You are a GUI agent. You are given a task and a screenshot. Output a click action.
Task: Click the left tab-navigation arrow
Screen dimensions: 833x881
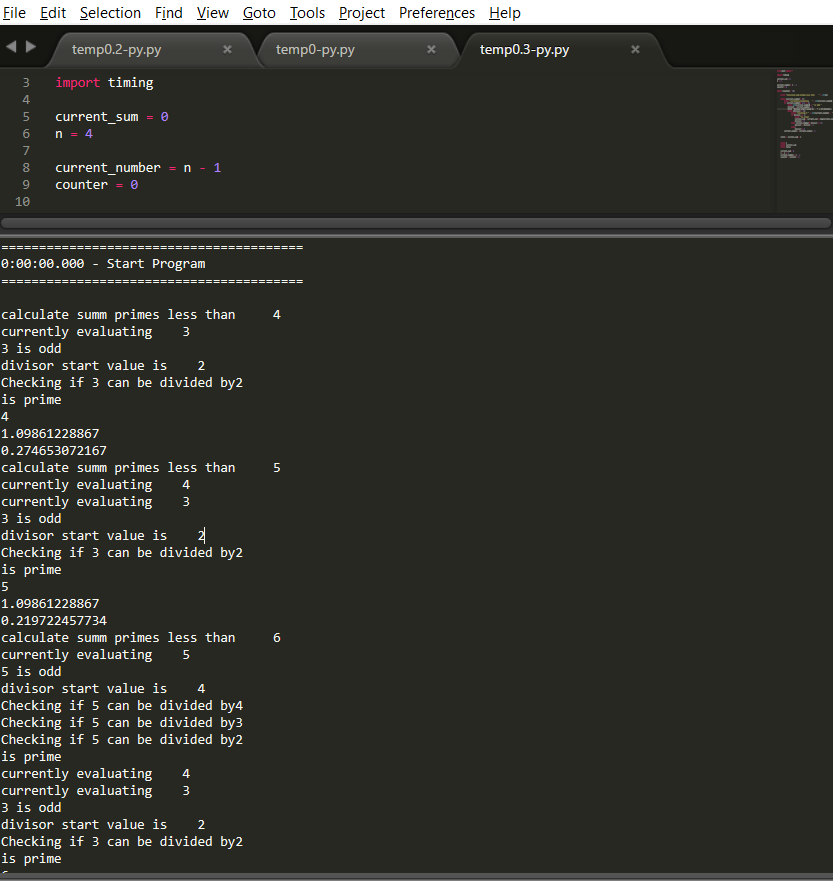[11, 47]
